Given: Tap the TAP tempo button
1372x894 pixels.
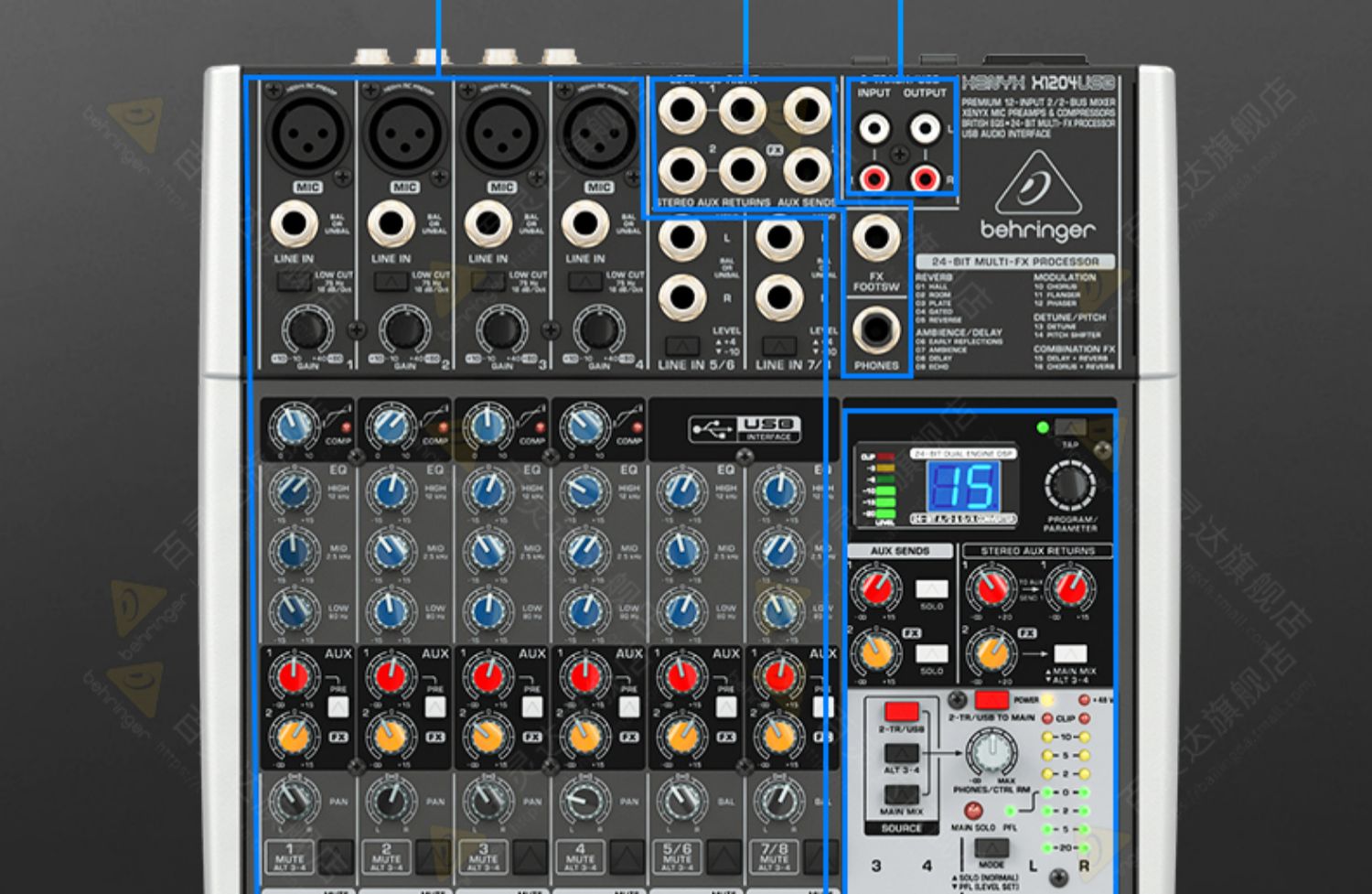Looking at the screenshot, I should [x=1069, y=427].
